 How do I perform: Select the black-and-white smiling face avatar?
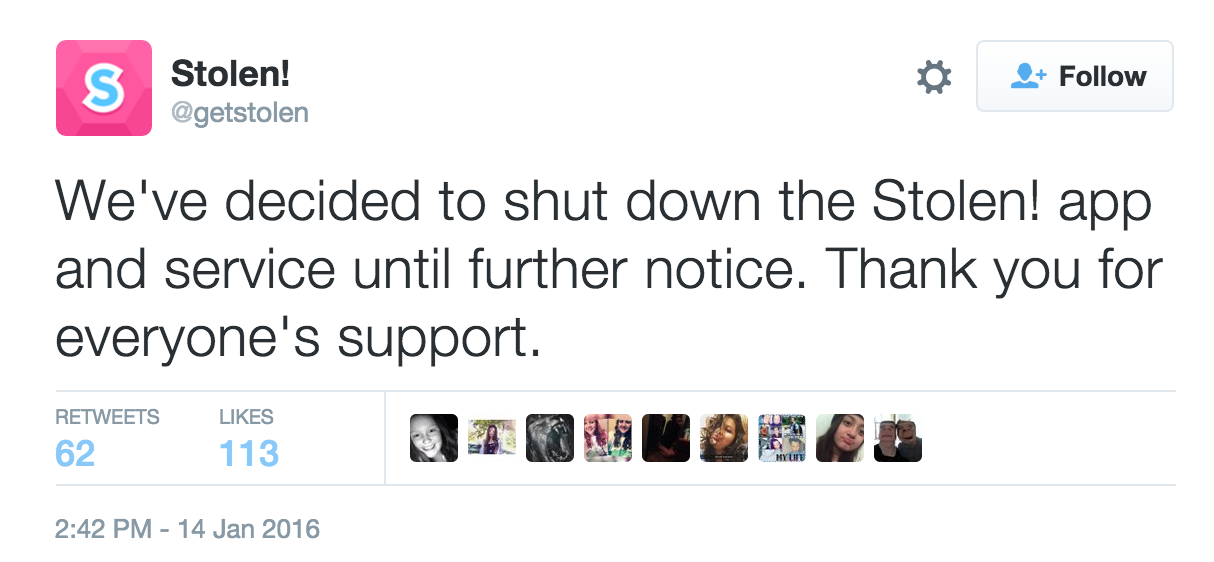click(x=434, y=438)
